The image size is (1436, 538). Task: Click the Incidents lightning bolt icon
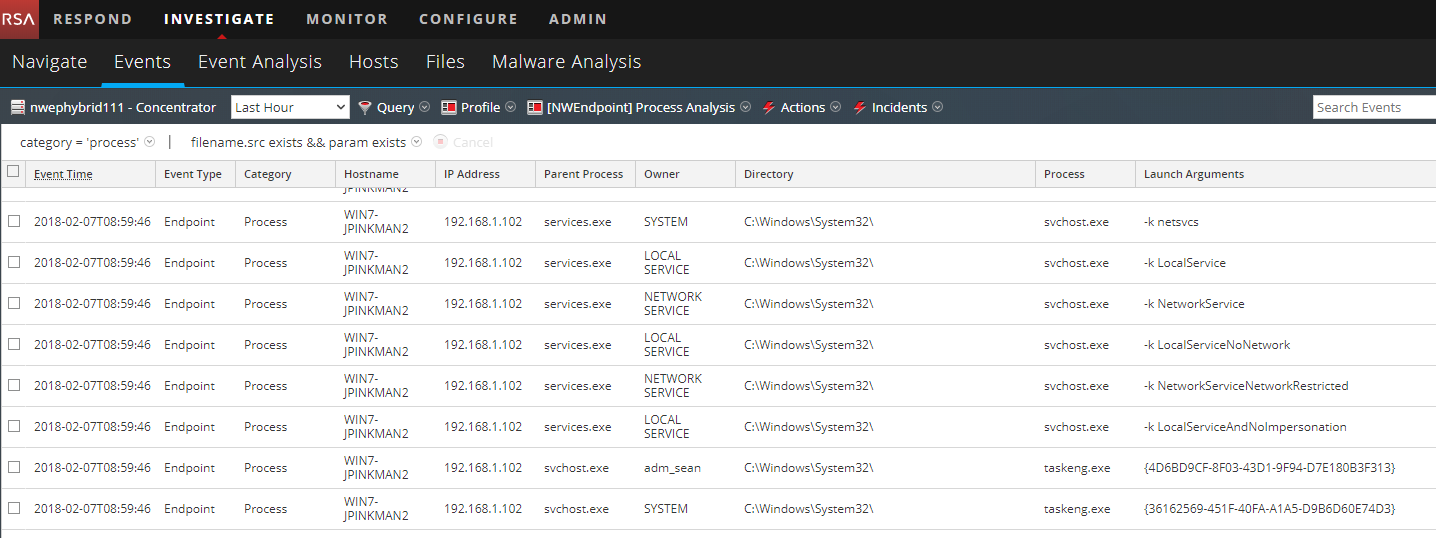tap(860, 107)
